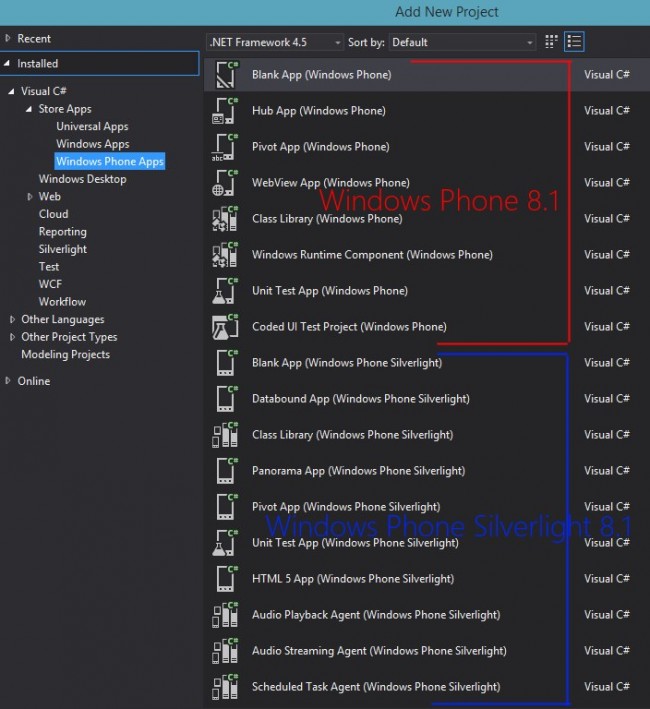Expand the Web tree node arrow
This screenshot has width=650, height=709.
click(30, 197)
